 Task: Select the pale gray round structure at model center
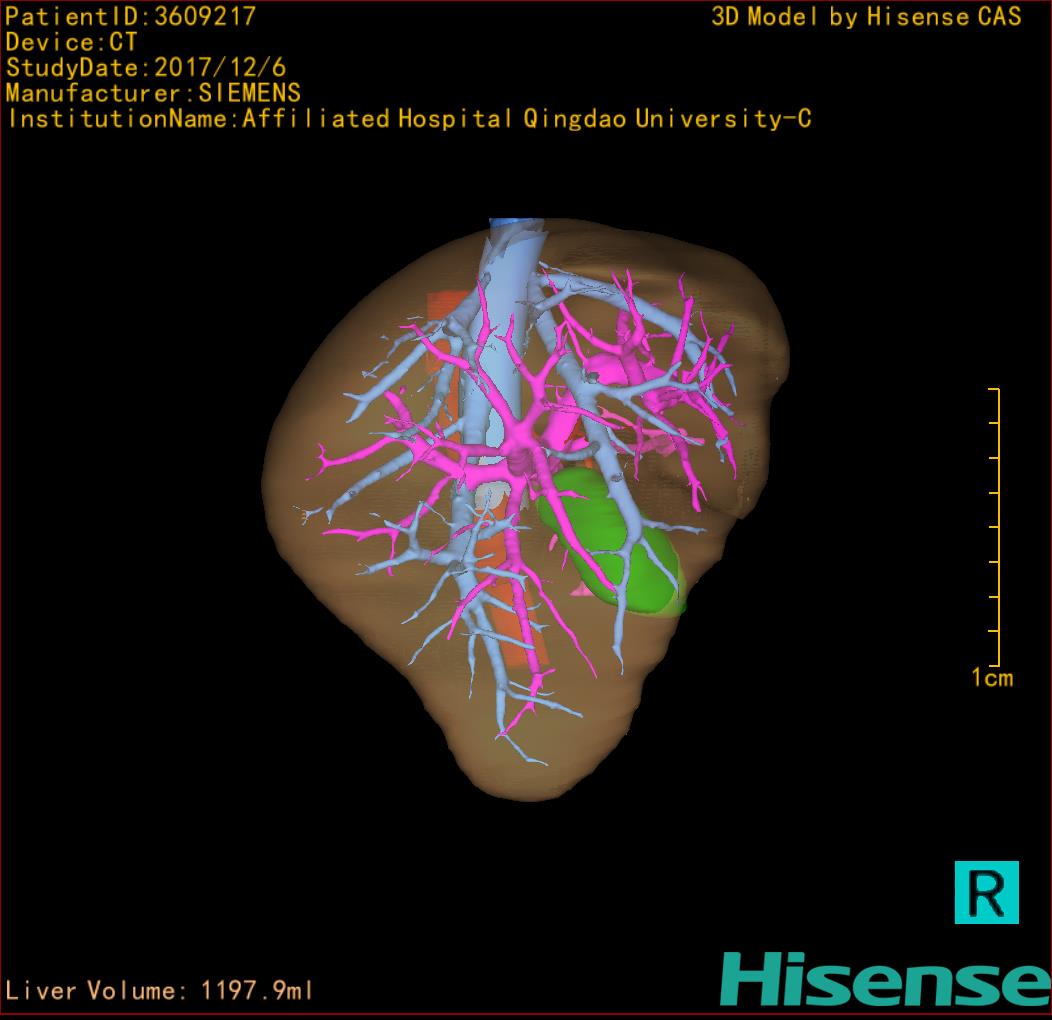[x=497, y=495]
